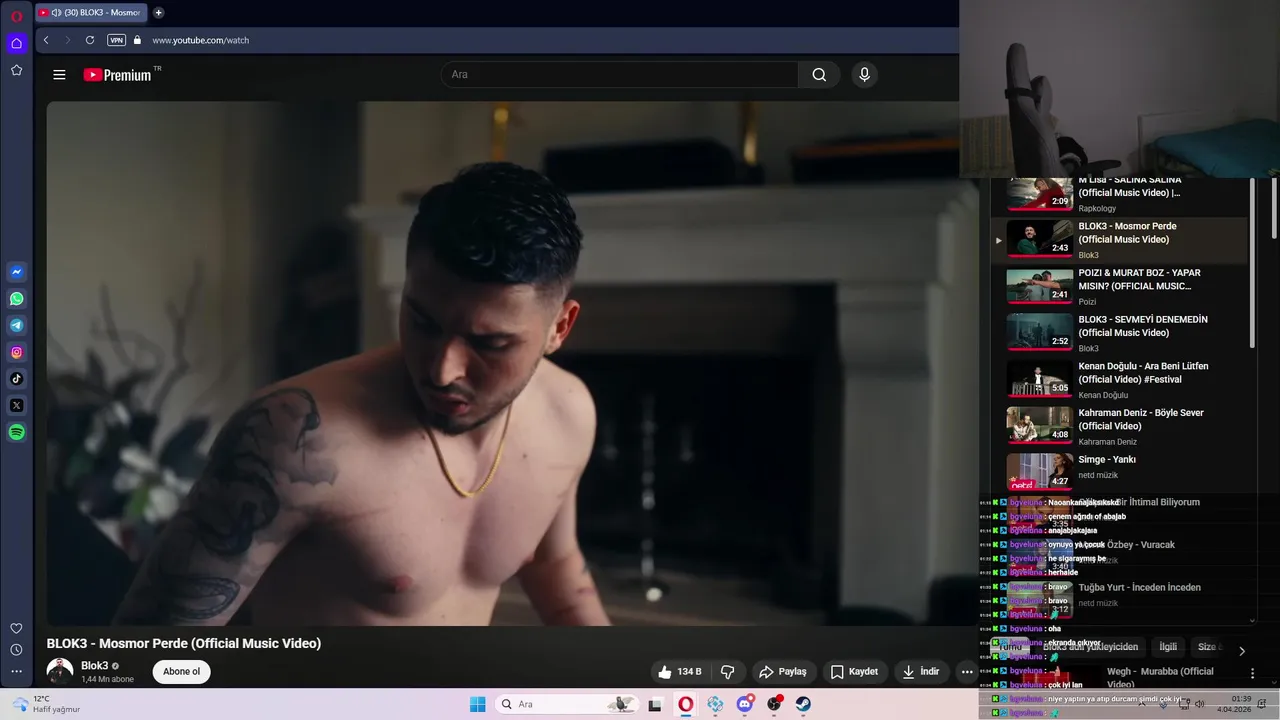Open Discord from the taskbar

[x=745, y=704]
